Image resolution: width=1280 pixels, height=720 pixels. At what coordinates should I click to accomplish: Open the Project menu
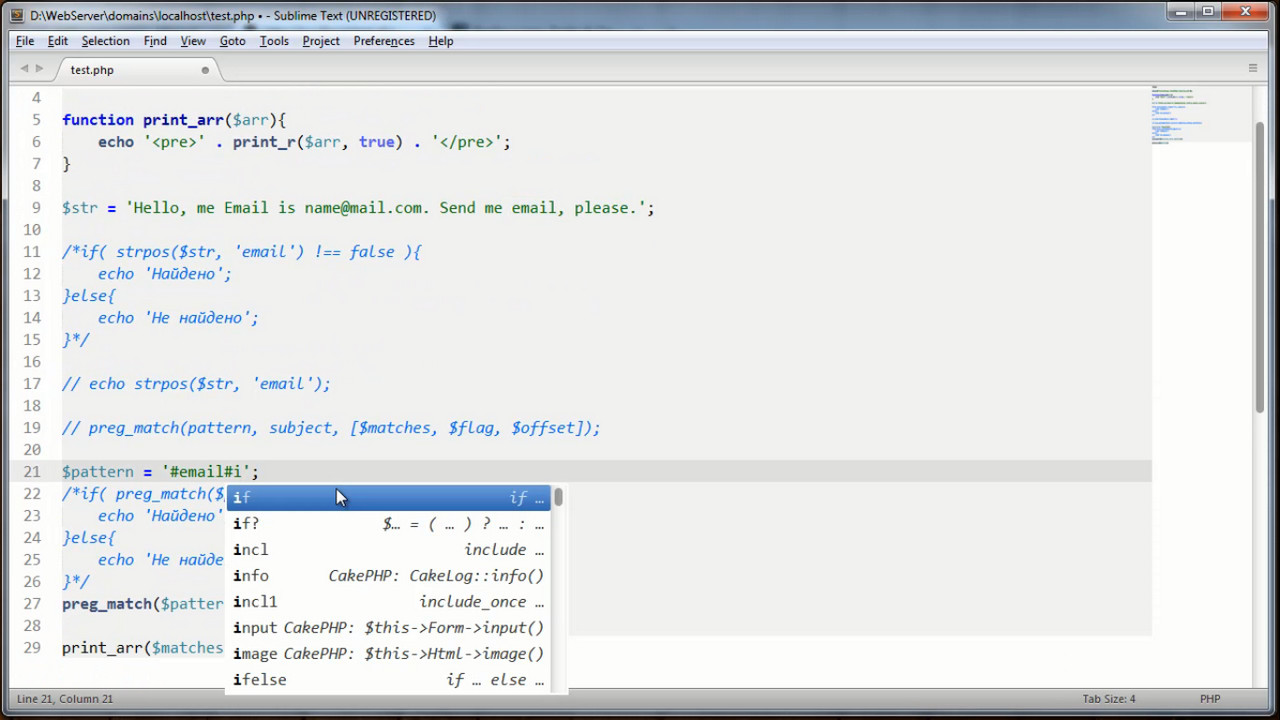321,41
